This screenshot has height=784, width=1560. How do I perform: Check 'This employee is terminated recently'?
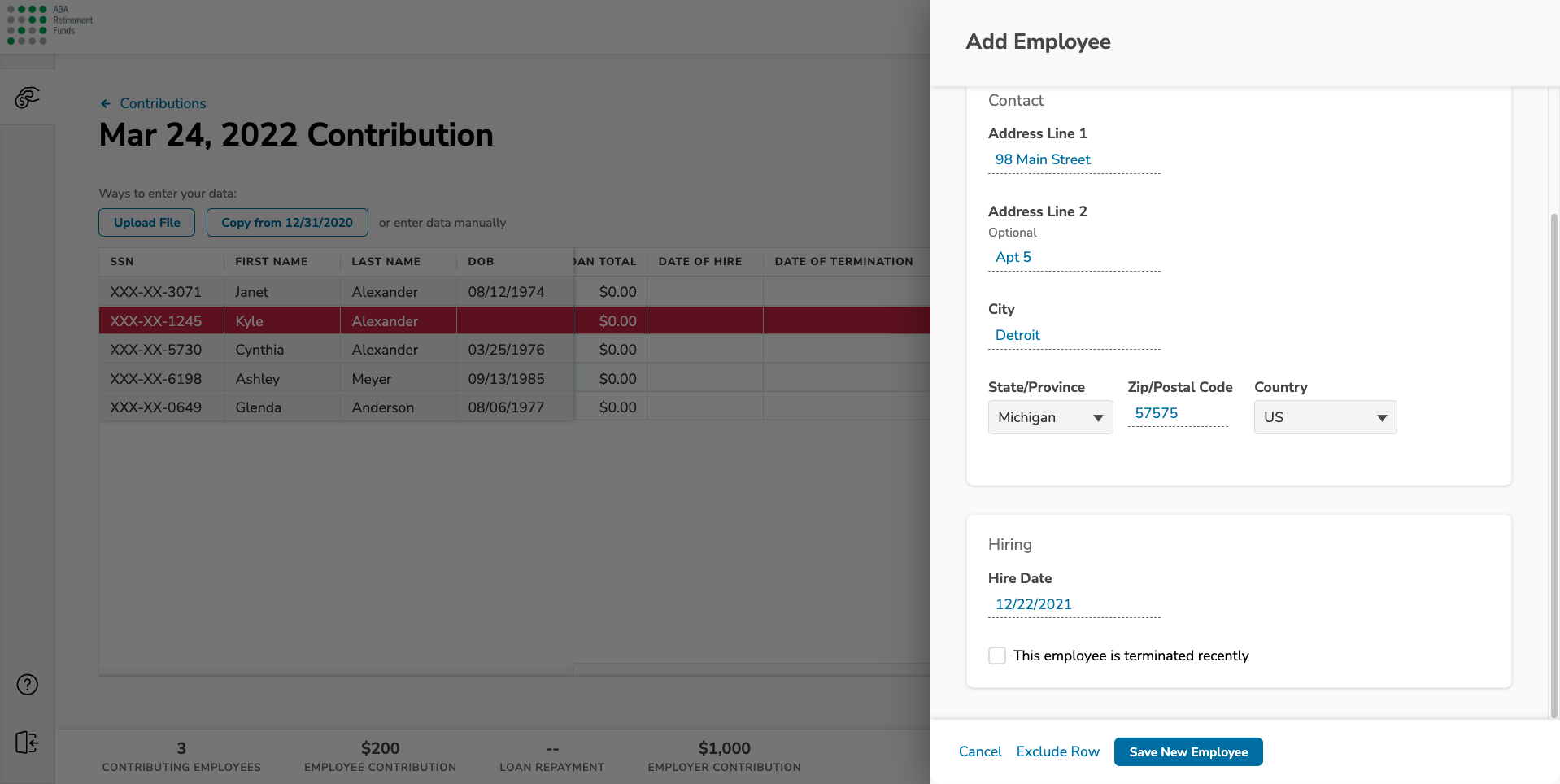[997, 656]
